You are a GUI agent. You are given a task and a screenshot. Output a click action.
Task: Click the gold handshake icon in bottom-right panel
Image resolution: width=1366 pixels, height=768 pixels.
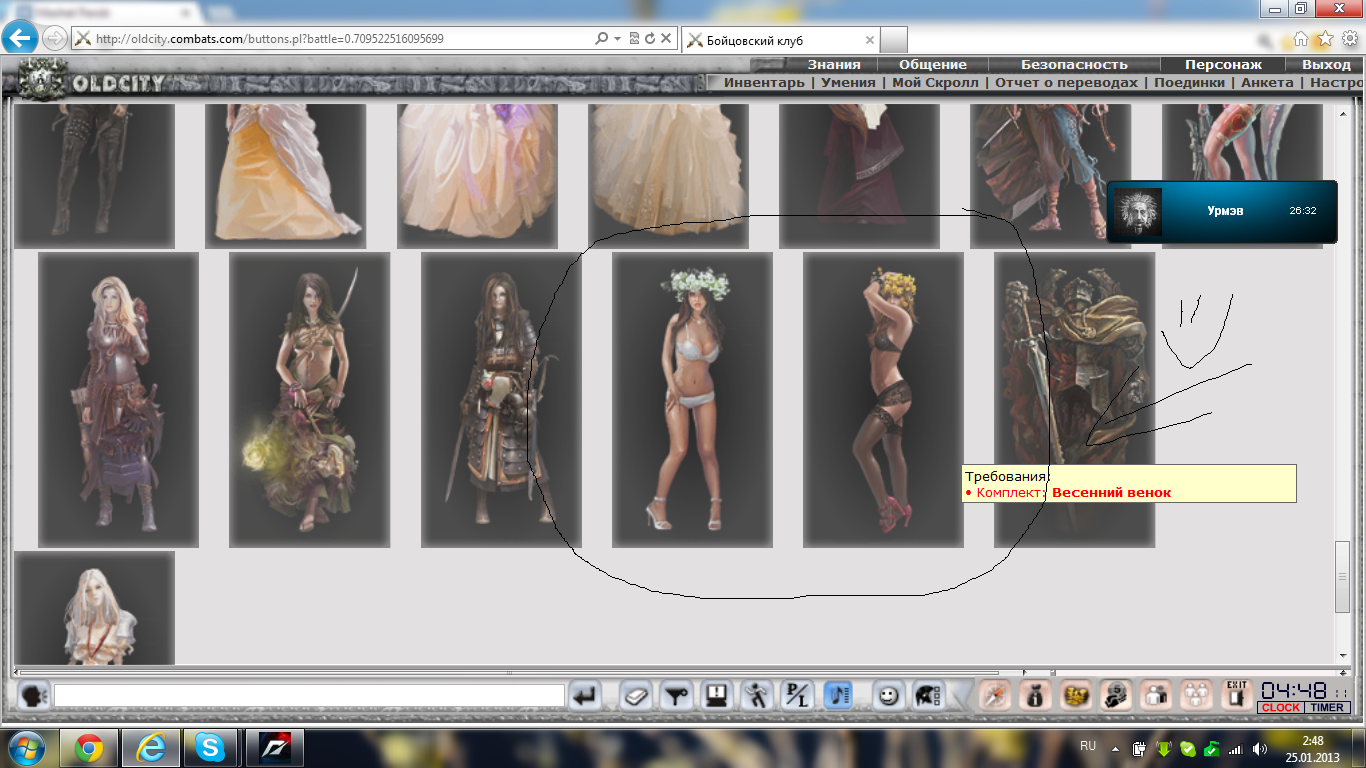coord(1076,695)
